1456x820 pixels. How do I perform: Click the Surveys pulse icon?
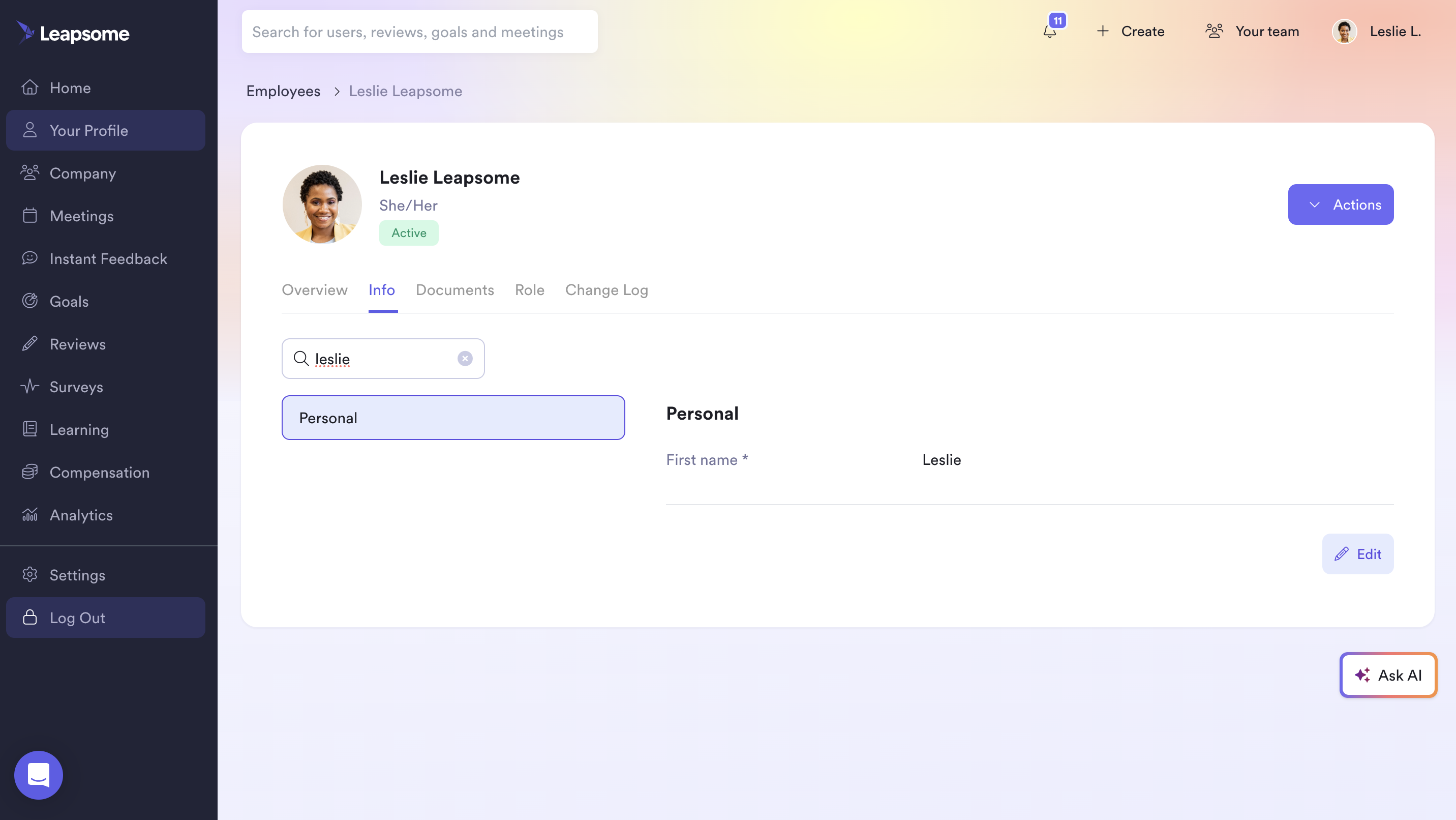point(30,386)
